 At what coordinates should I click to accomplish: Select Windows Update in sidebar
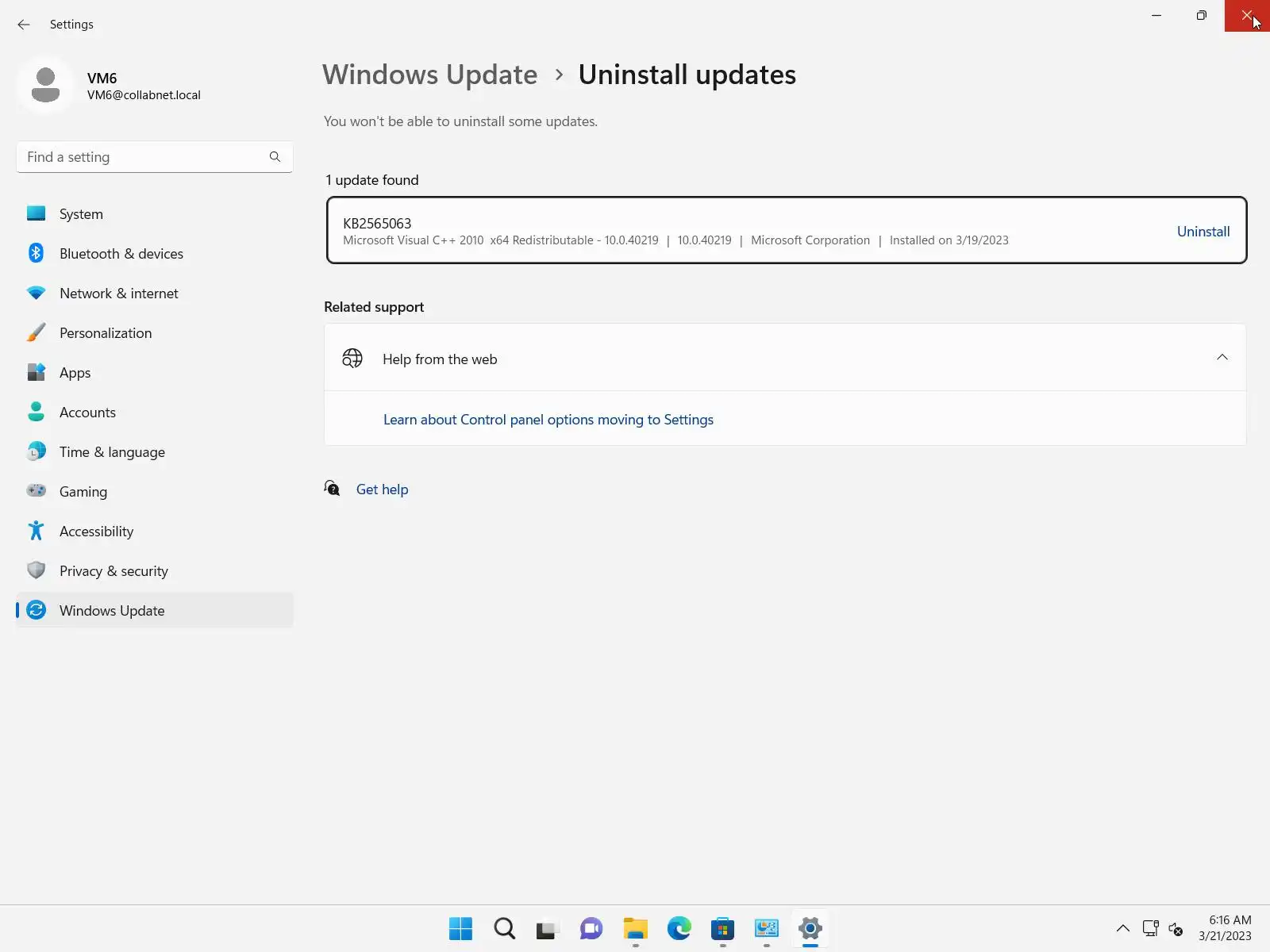155,610
